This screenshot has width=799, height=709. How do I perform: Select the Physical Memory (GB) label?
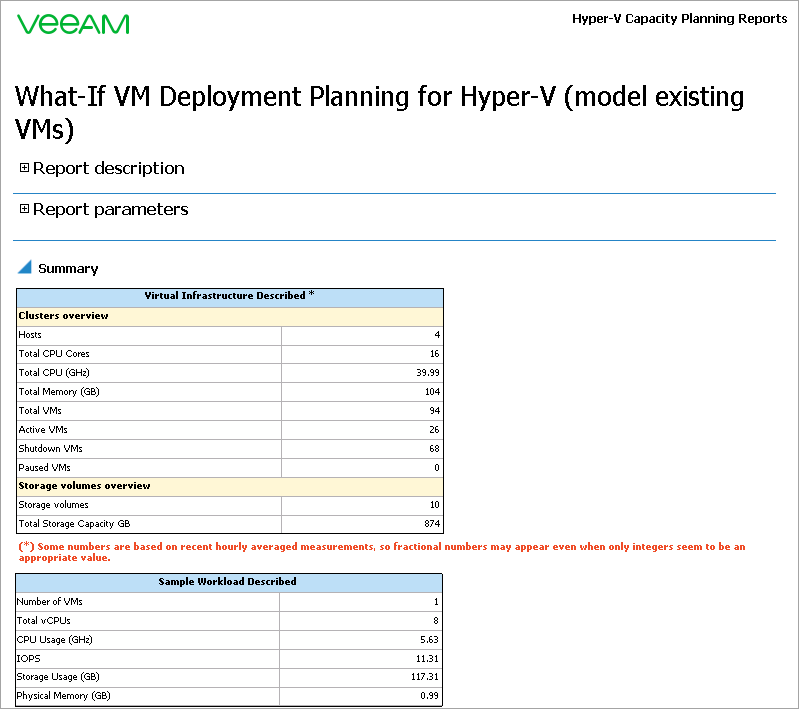63,696
